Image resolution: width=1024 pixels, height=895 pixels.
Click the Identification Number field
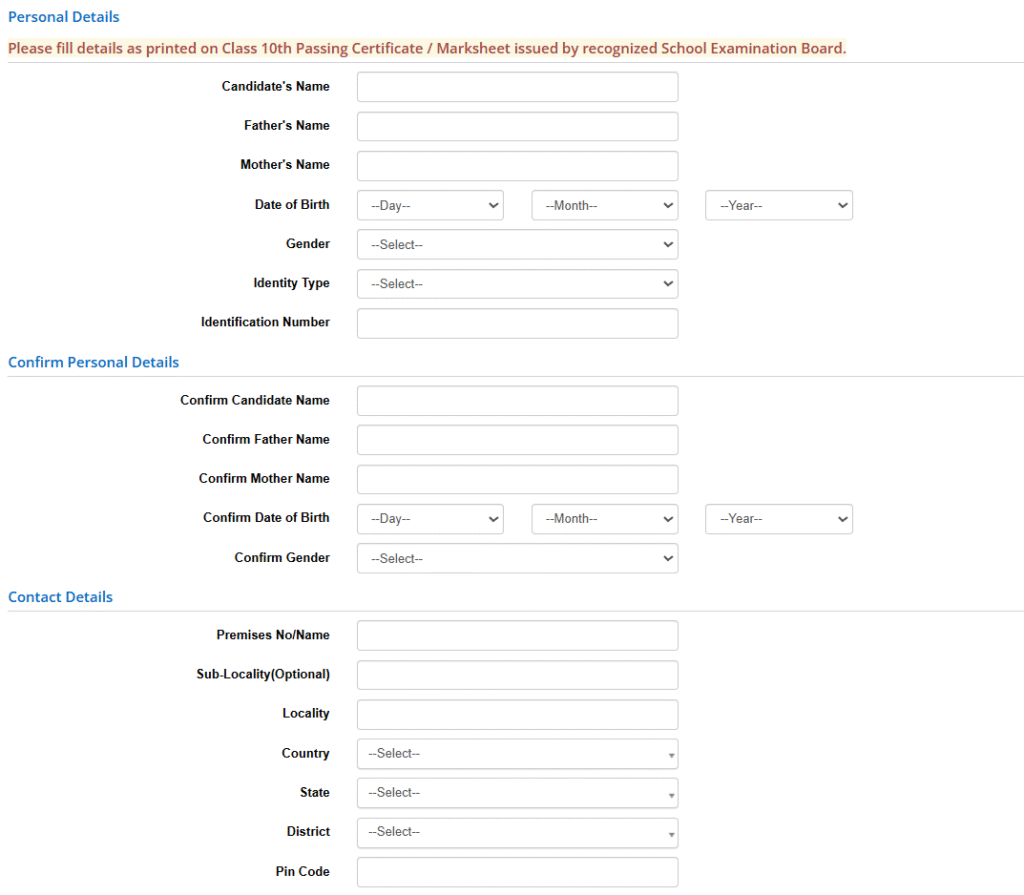coord(517,323)
